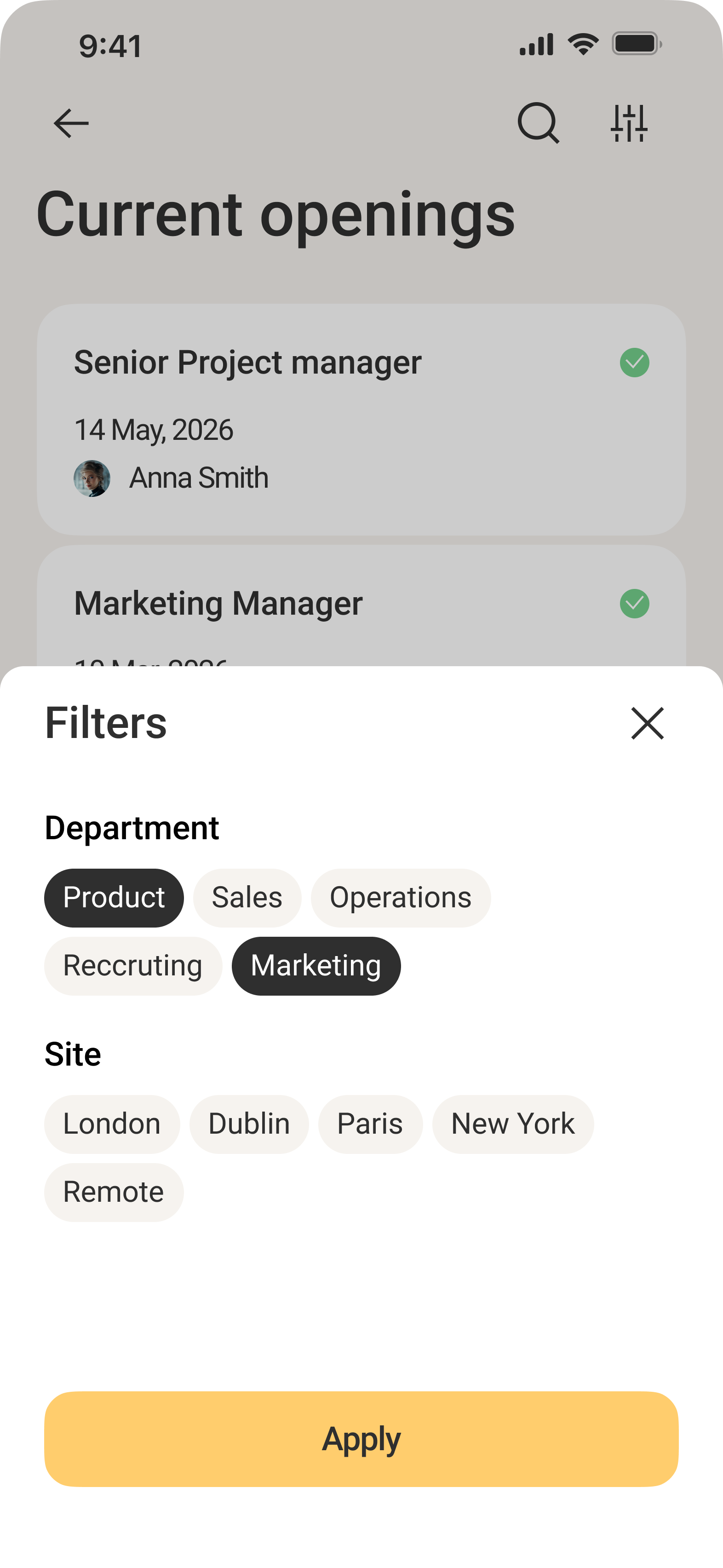Select the New York site chip
The image size is (723, 1568).
tap(513, 1124)
